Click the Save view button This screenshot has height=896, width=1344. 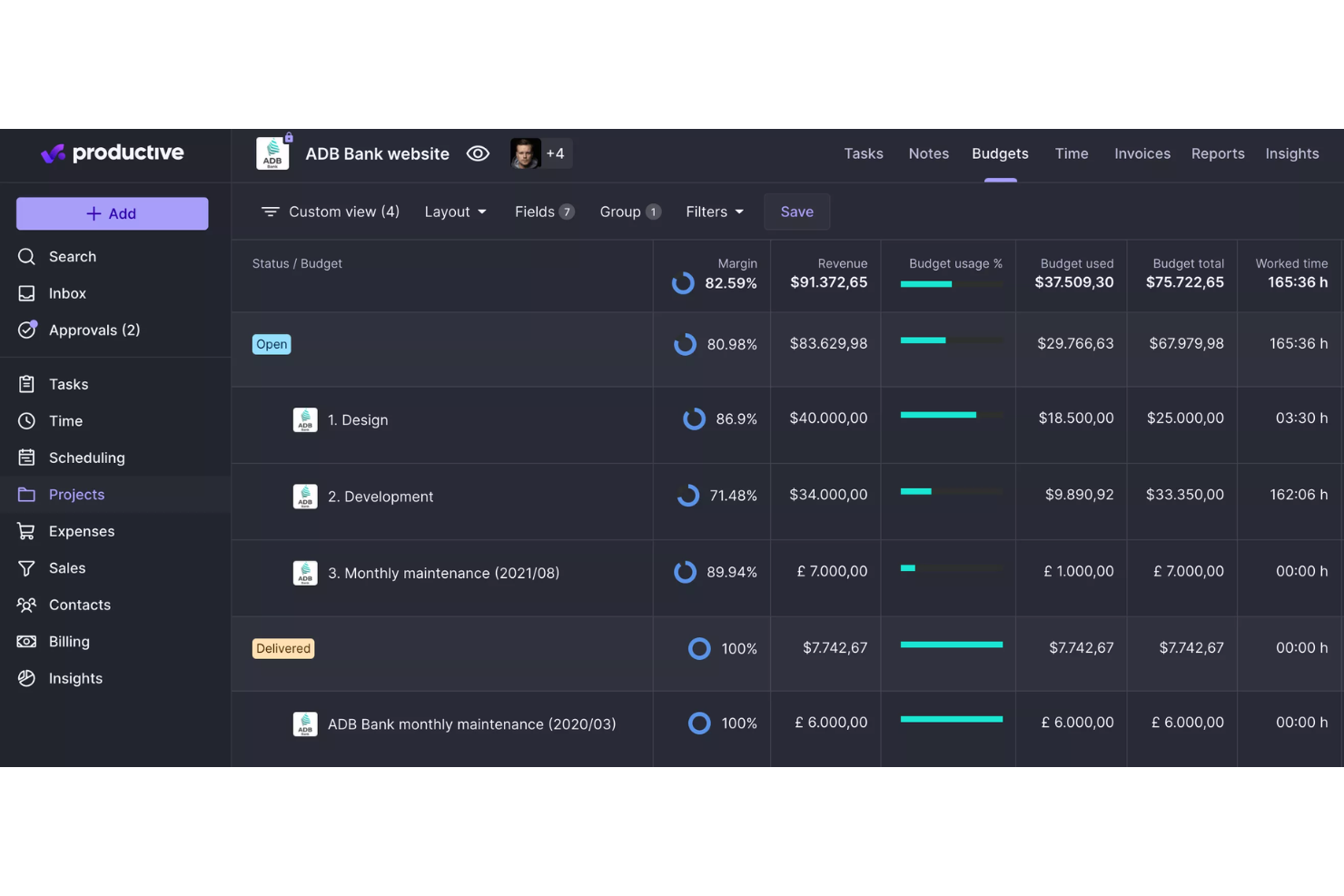point(796,212)
